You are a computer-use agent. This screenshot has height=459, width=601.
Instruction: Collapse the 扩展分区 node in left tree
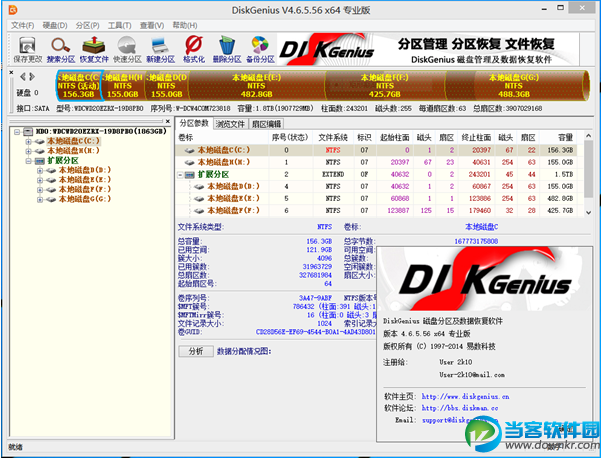point(28,161)
